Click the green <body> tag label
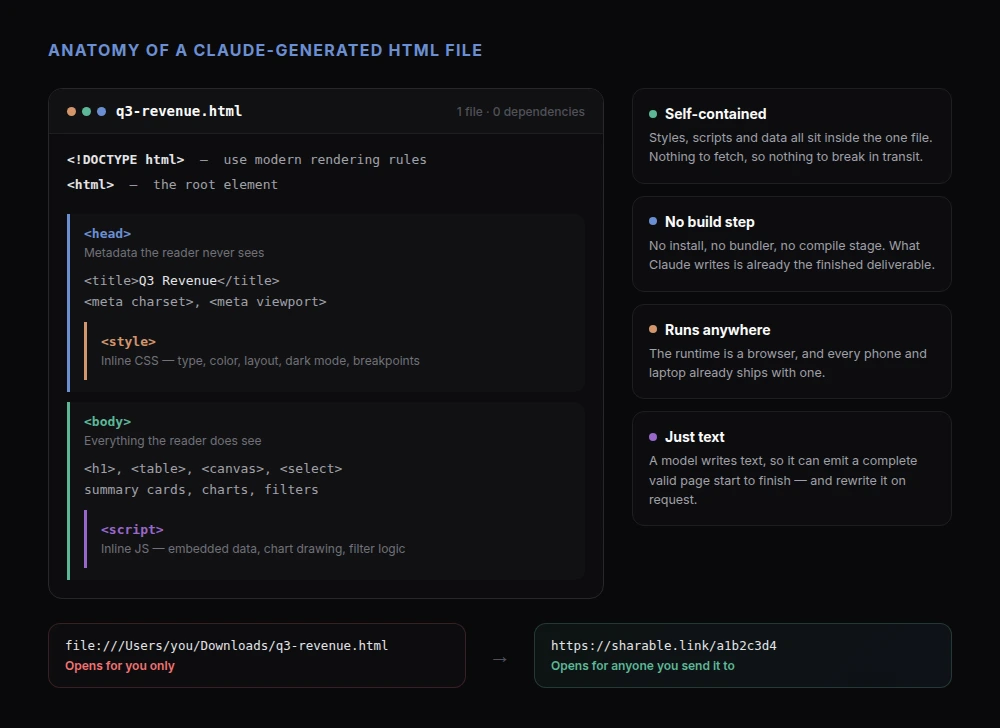The width and height of the screenshot is (1000, 728). click(107, 421)
